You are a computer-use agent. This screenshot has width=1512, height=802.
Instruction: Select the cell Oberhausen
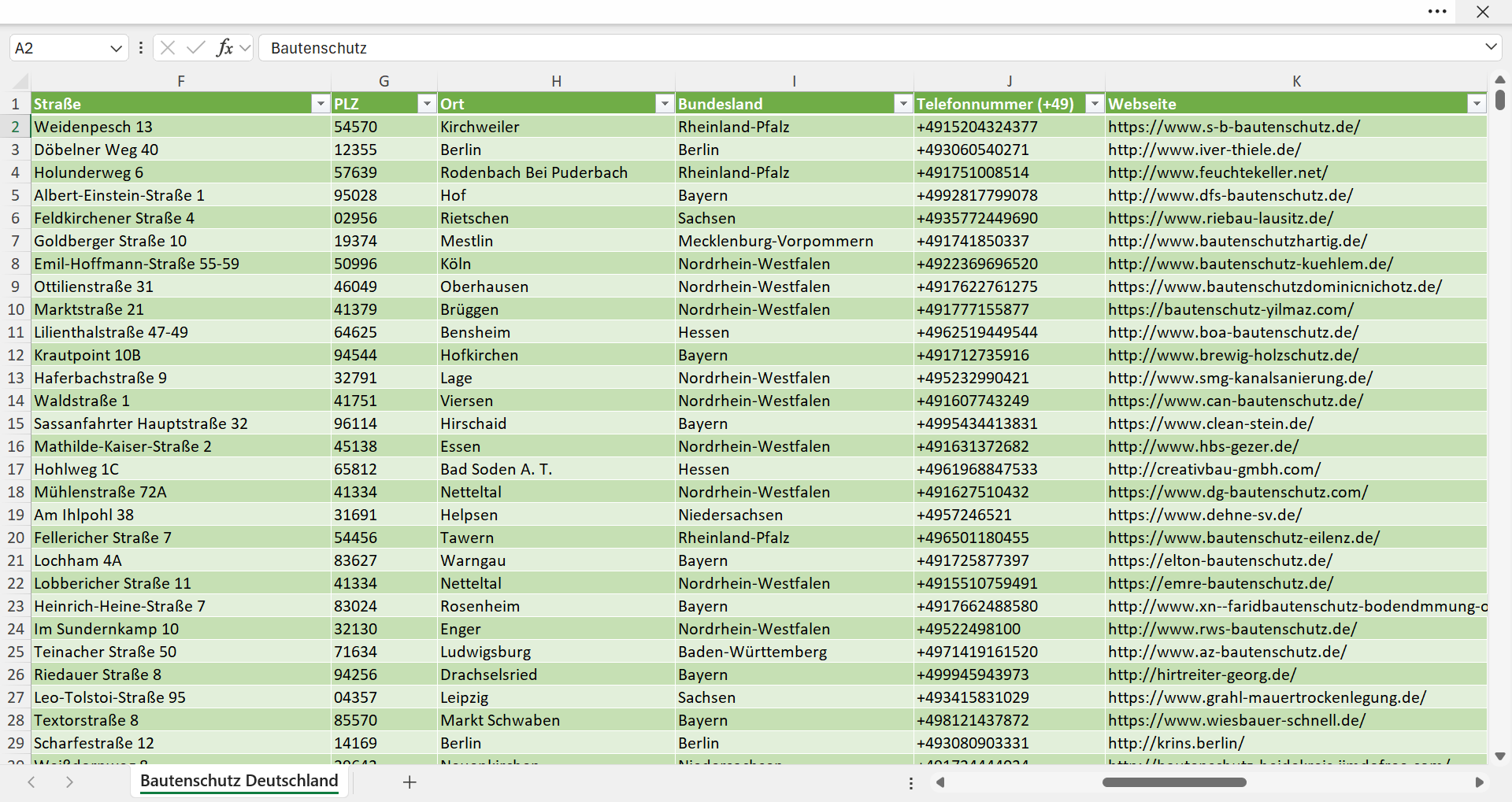556,286
